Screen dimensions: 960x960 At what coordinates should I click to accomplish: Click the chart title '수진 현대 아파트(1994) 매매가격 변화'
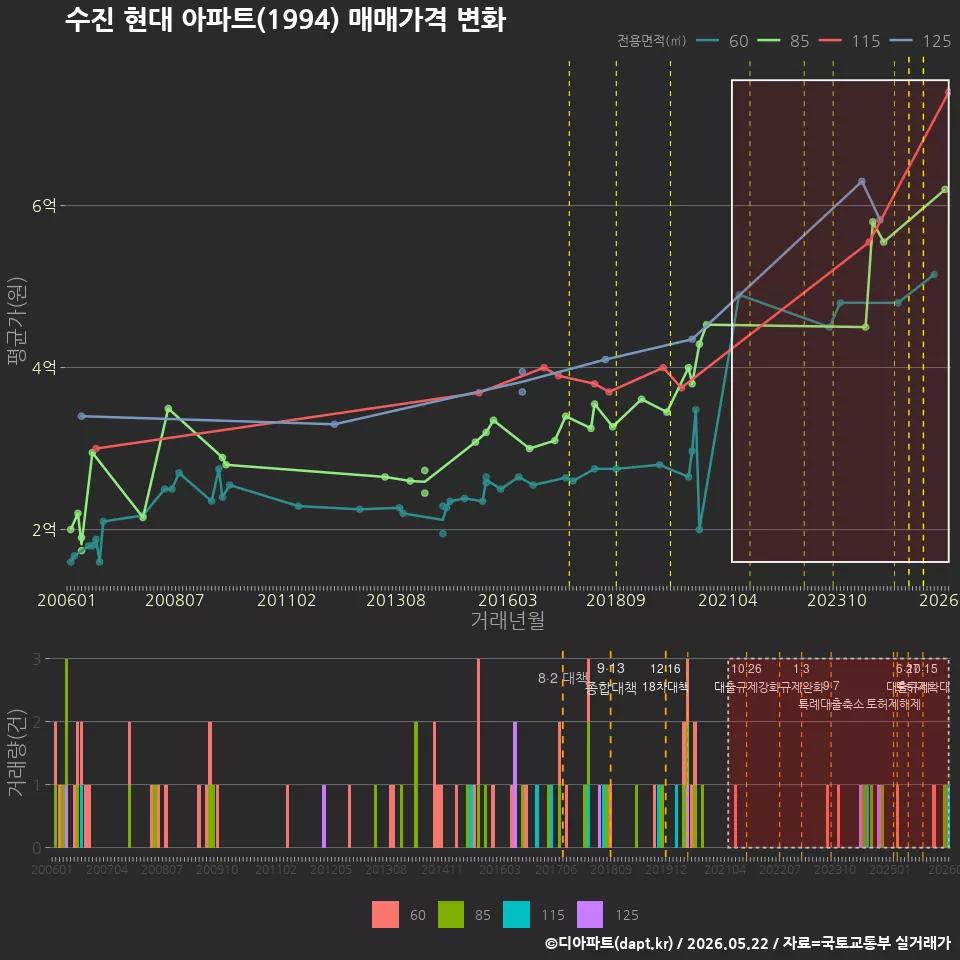click(x=285, y=20)
